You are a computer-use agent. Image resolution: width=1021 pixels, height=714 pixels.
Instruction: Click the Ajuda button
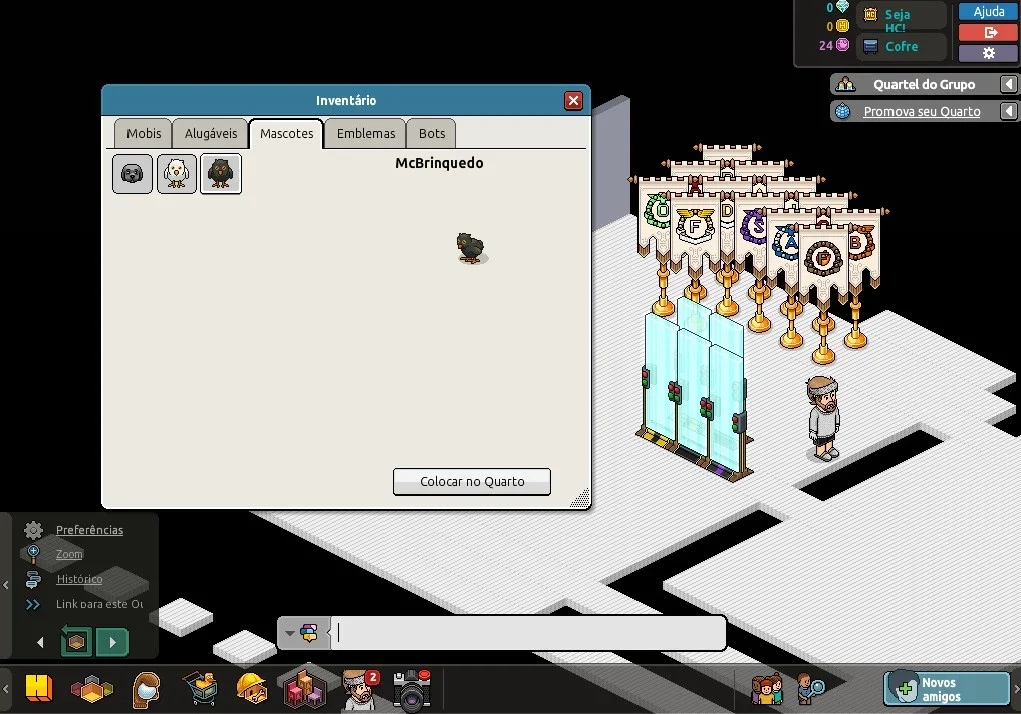pyautogui.click(x=988, y=12)
